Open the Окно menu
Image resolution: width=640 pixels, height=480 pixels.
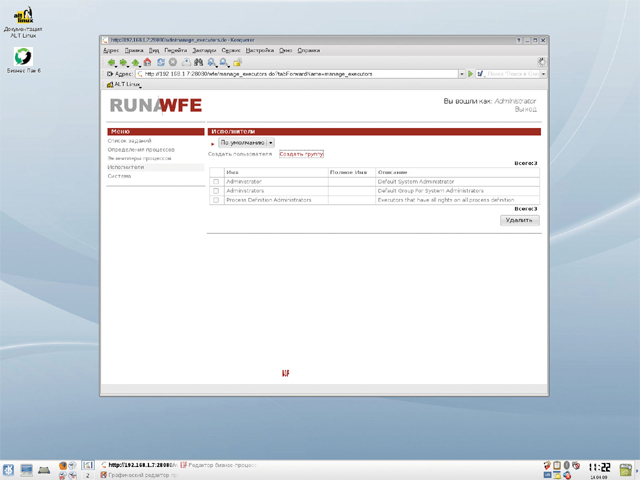(x=286, y=50)
